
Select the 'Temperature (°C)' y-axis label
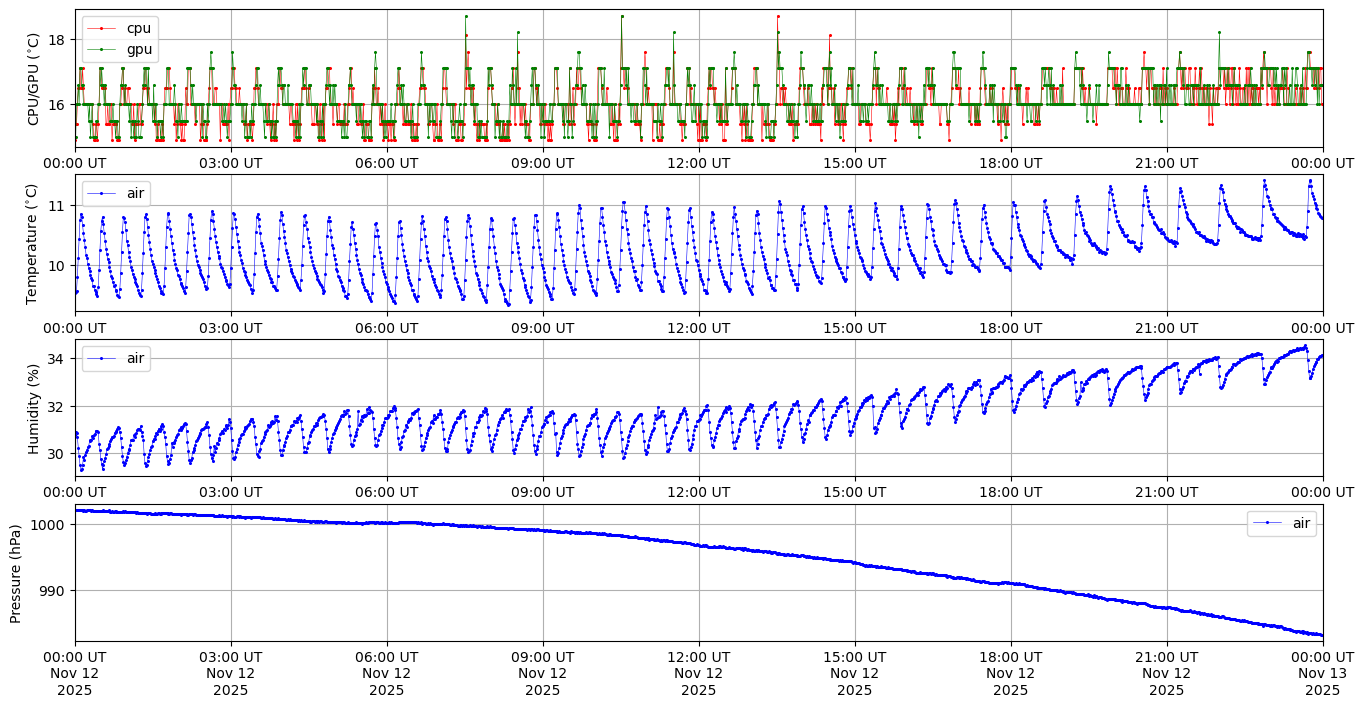33,243
